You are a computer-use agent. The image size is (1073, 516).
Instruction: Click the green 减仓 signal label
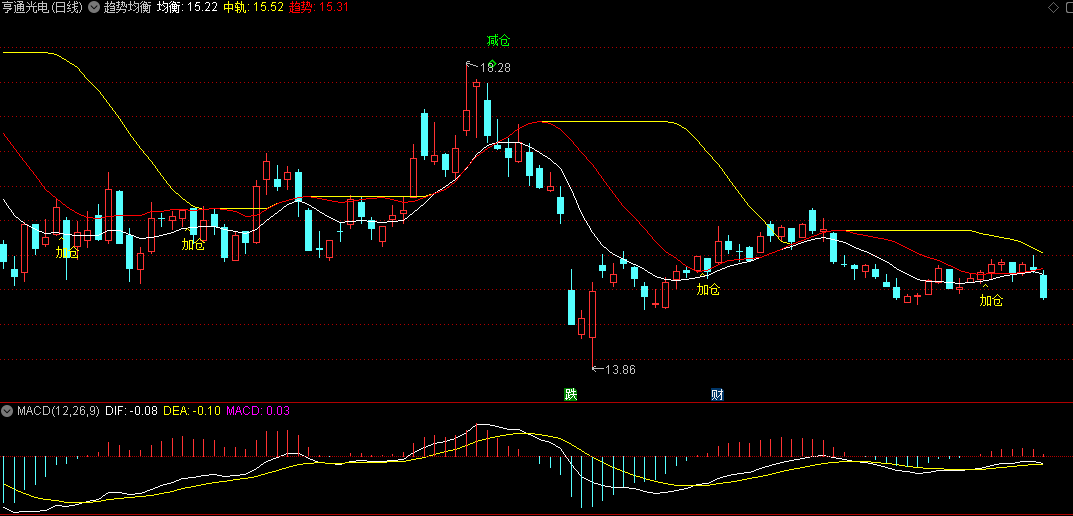coord(498,40)
